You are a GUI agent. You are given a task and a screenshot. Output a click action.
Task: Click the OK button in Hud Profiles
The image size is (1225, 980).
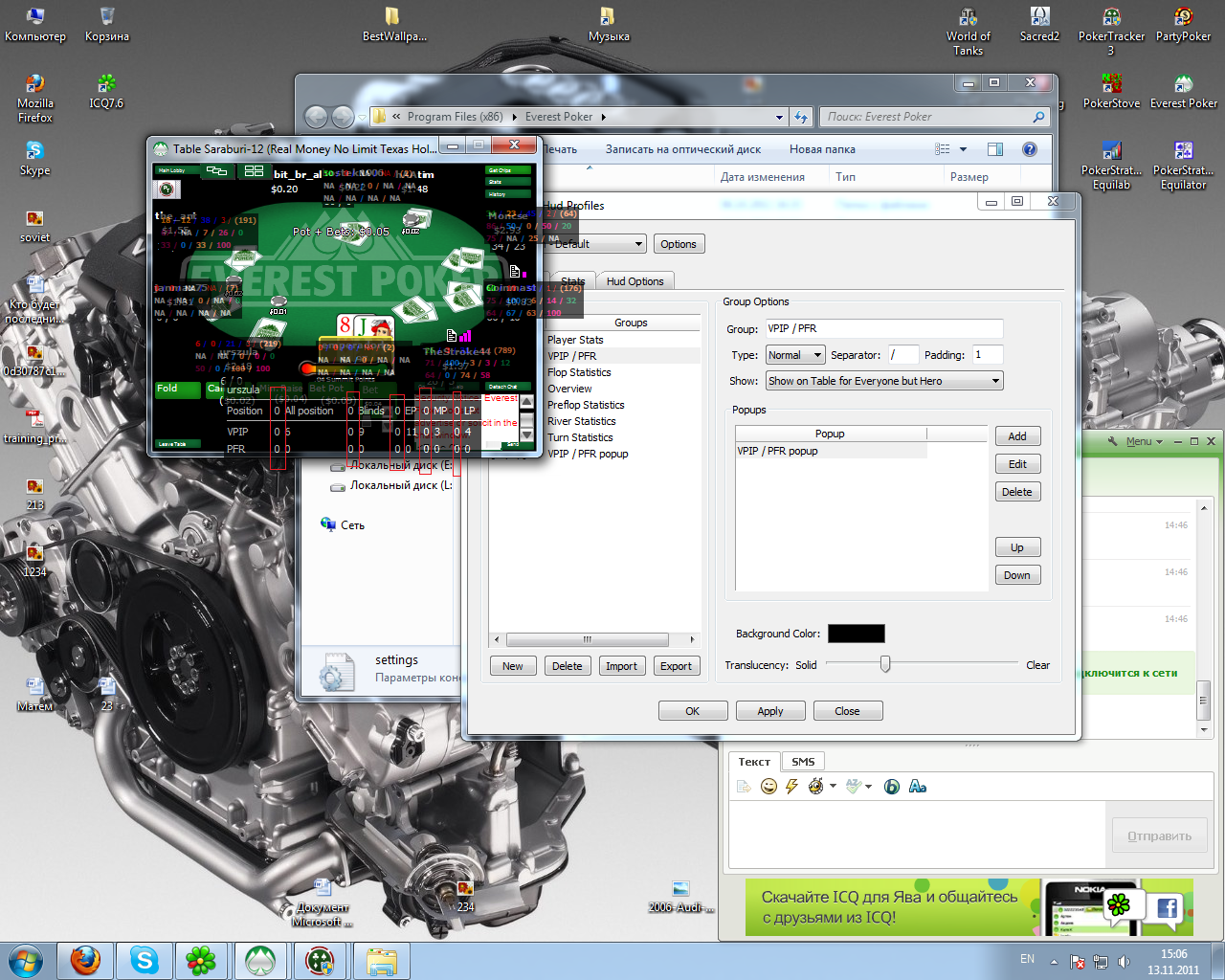693,711
